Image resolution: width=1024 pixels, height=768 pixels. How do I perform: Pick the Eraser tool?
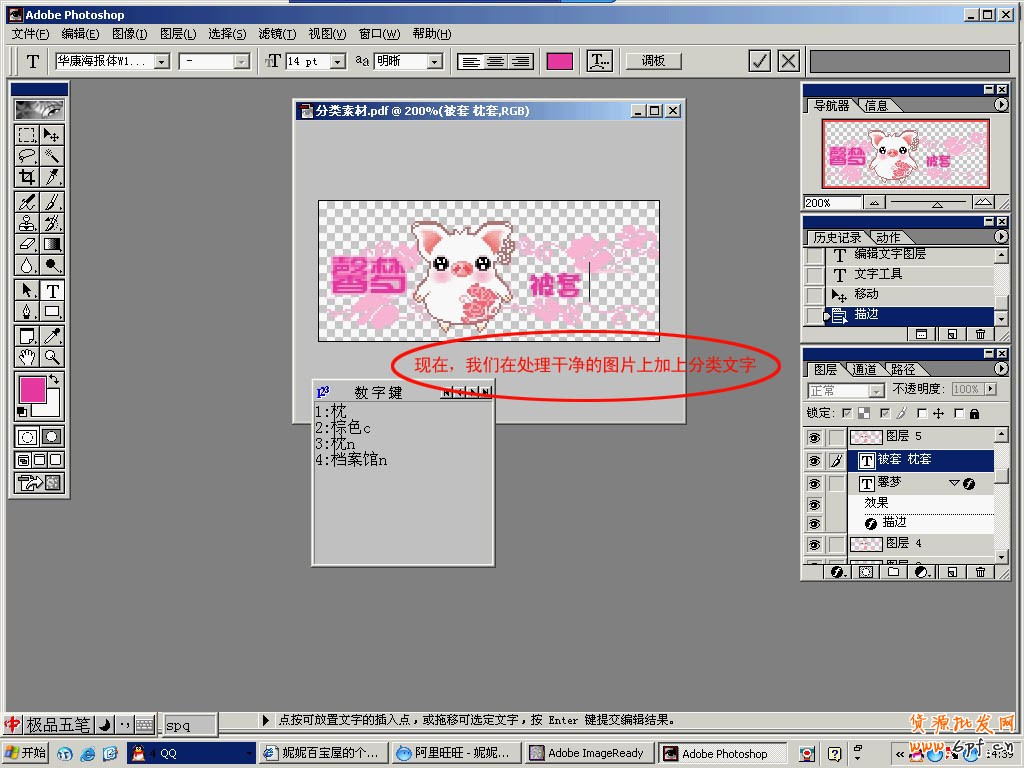pos(27,243)
